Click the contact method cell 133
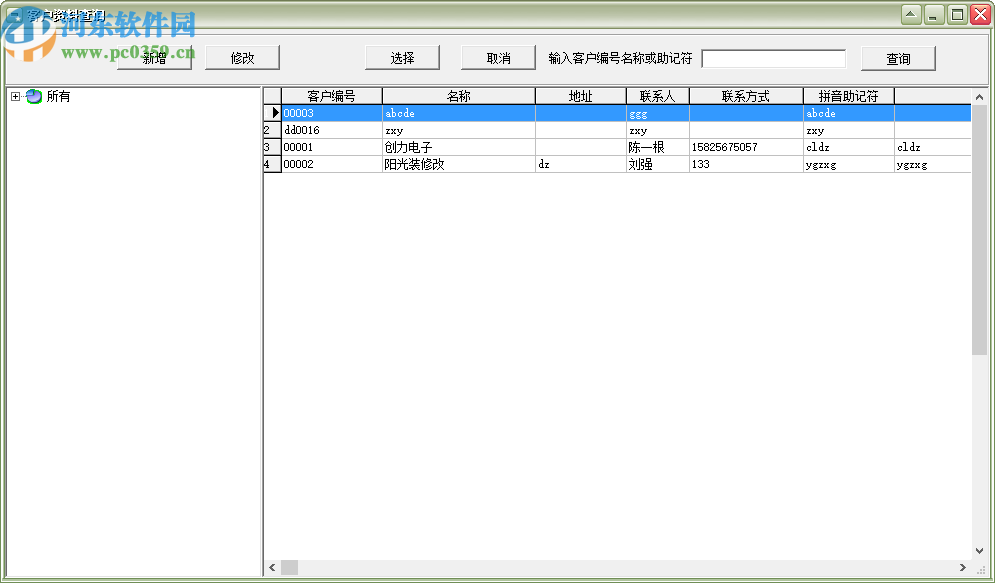Image resolution: width=995 pixels, height=583 pixels. [746, 164]
